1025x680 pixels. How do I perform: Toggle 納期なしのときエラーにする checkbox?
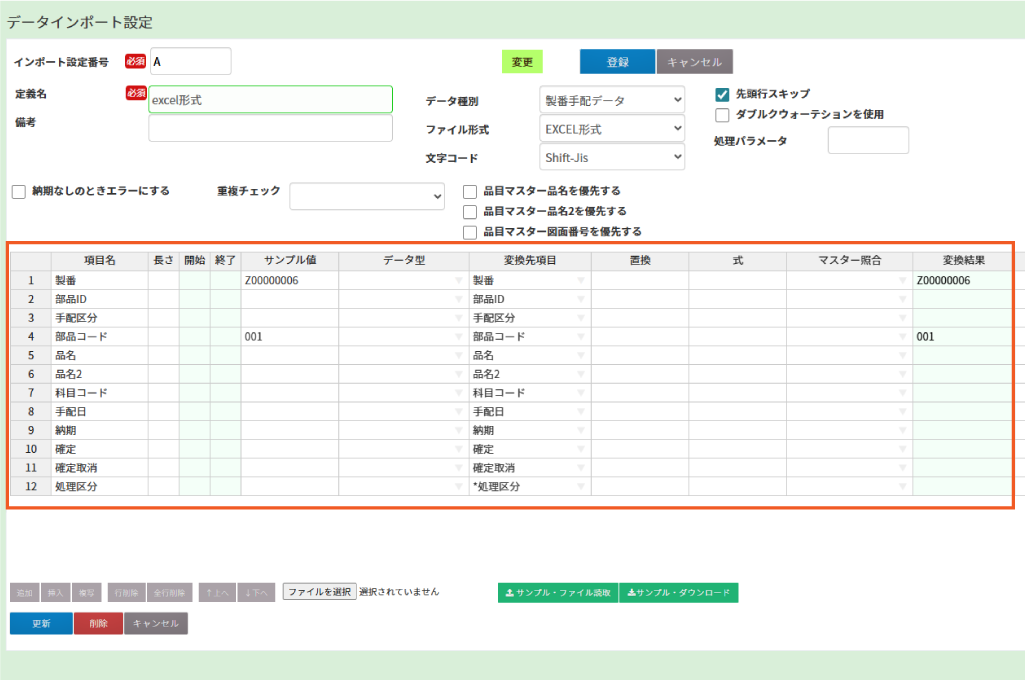click(x=18, y=191)
